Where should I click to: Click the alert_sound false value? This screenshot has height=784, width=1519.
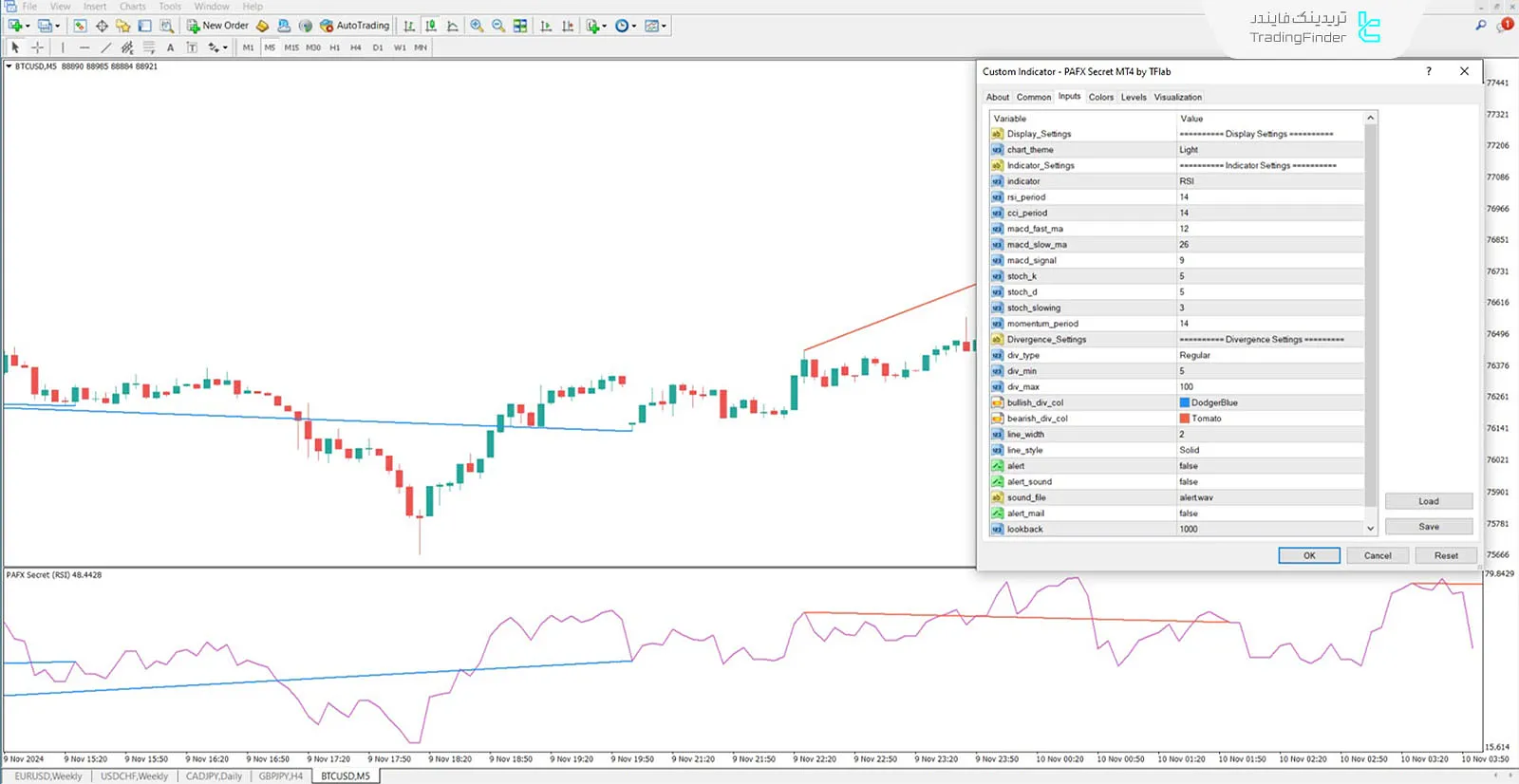click(x=1189, y=482)
